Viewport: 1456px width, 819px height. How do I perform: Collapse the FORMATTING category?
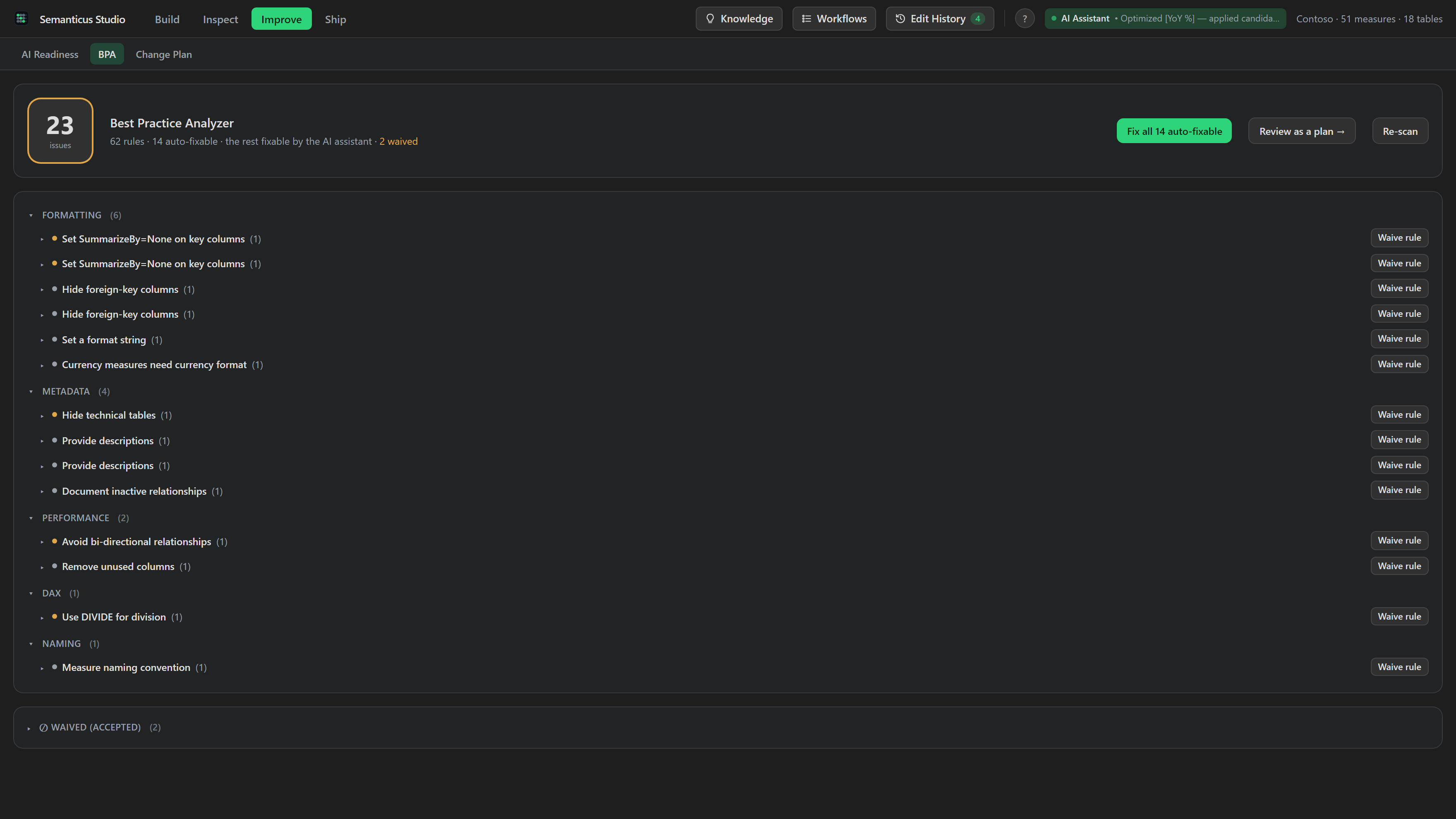pyautogui.click(x=31, y=216)
